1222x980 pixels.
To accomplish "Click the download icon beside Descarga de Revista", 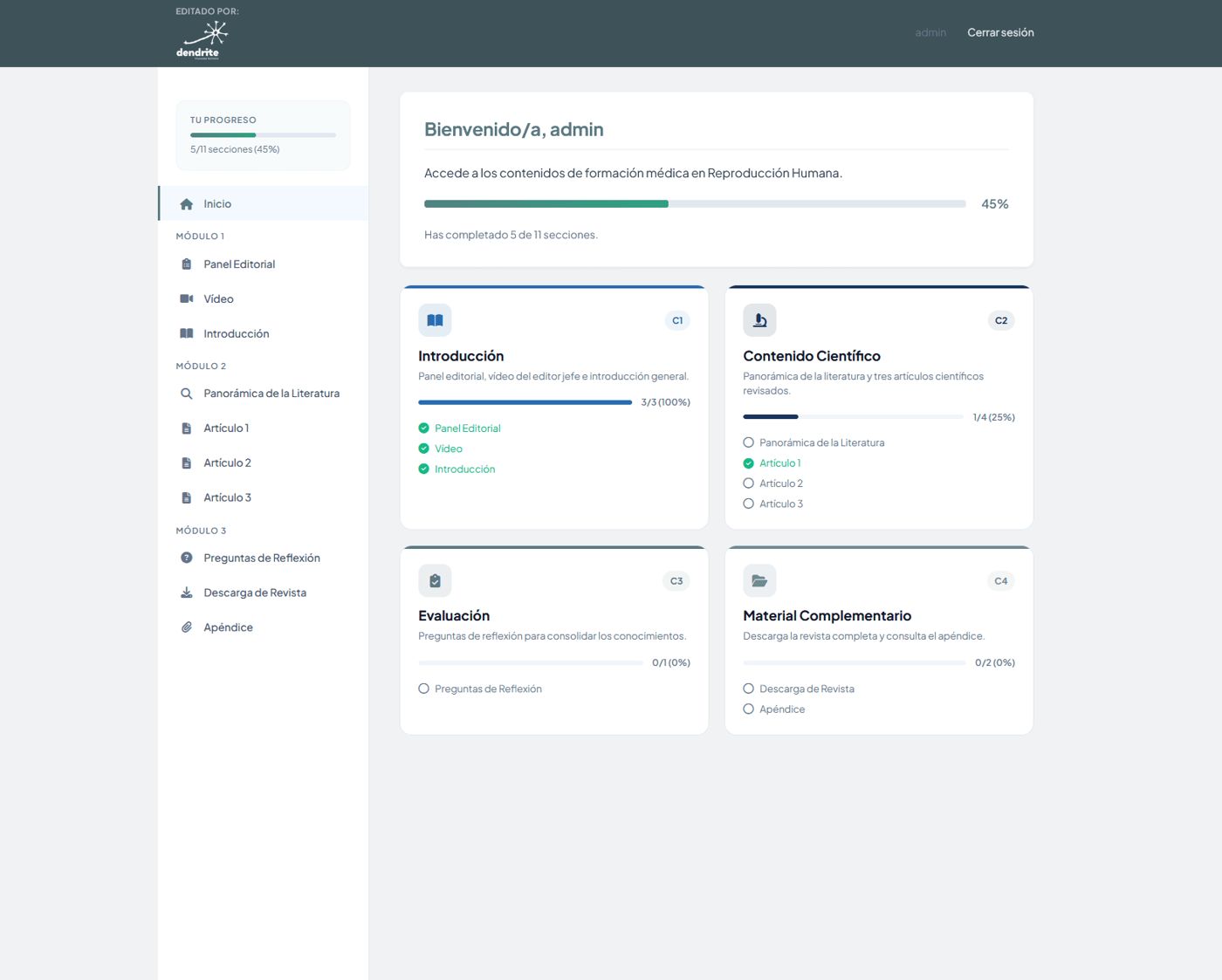I will (186, 593).
